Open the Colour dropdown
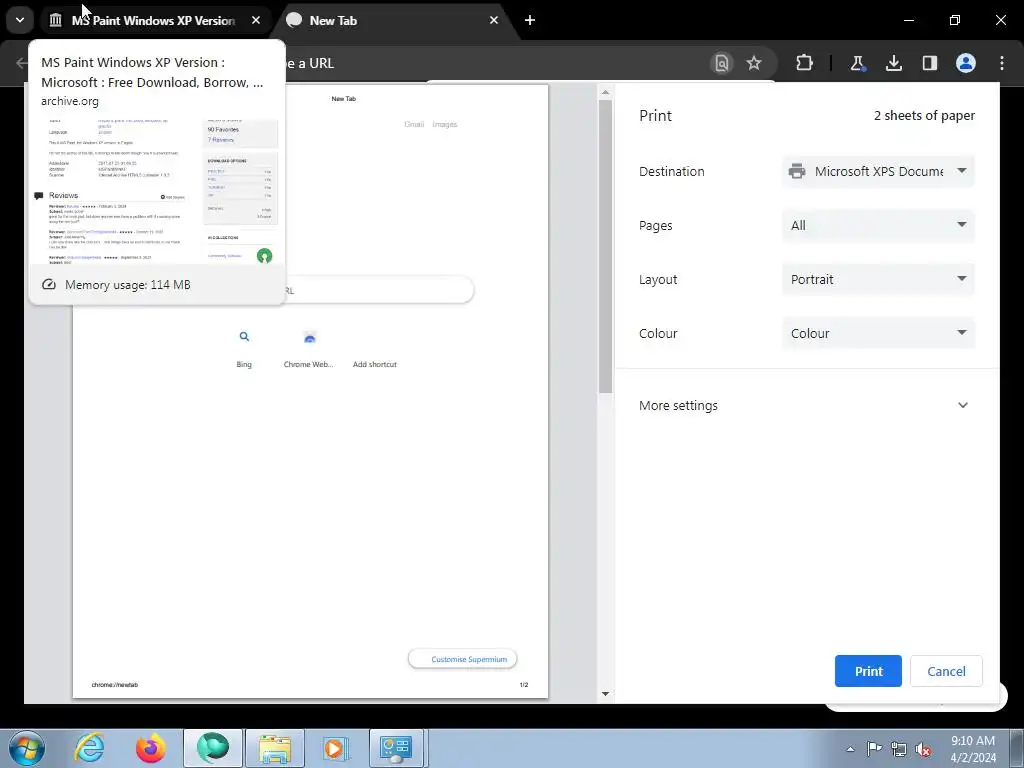 [x=878, y=333]
